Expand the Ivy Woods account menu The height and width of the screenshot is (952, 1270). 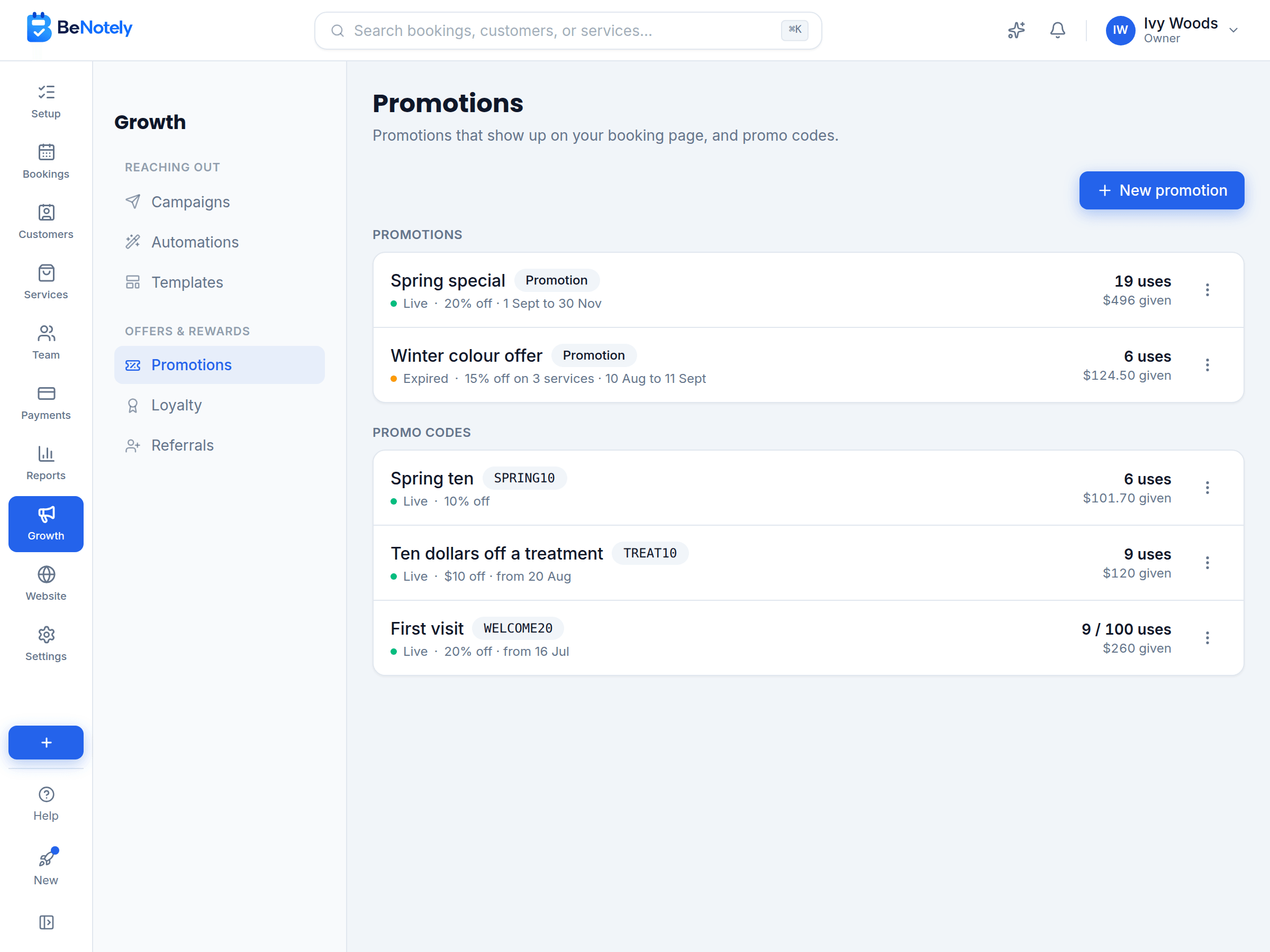click(x=1173, y=30)
